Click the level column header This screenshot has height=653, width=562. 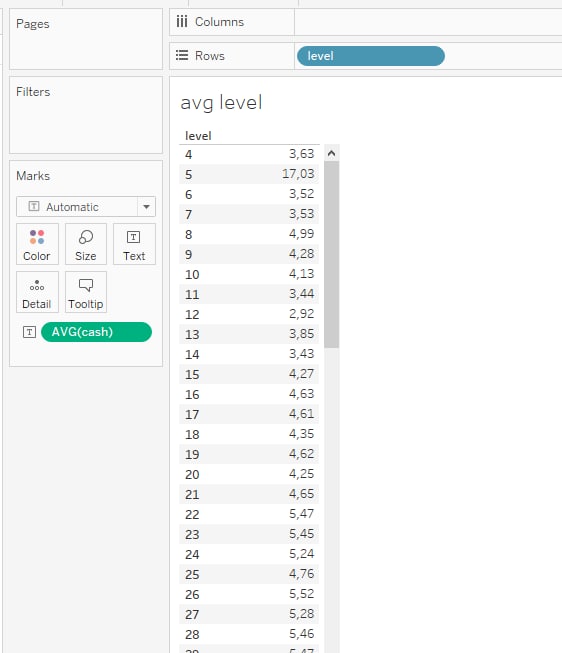198,136
